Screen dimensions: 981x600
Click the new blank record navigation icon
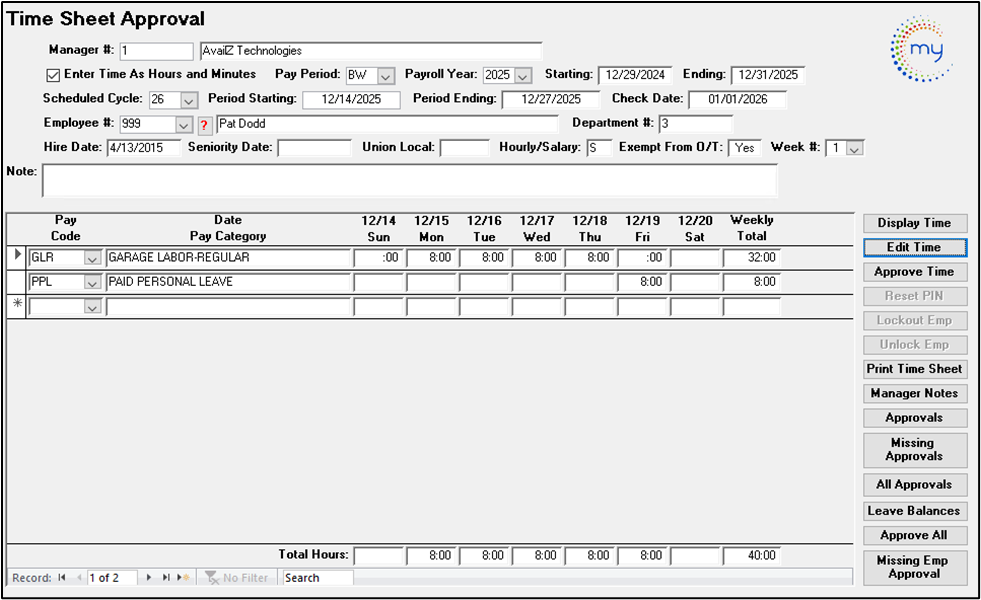(x=182, y=578)
